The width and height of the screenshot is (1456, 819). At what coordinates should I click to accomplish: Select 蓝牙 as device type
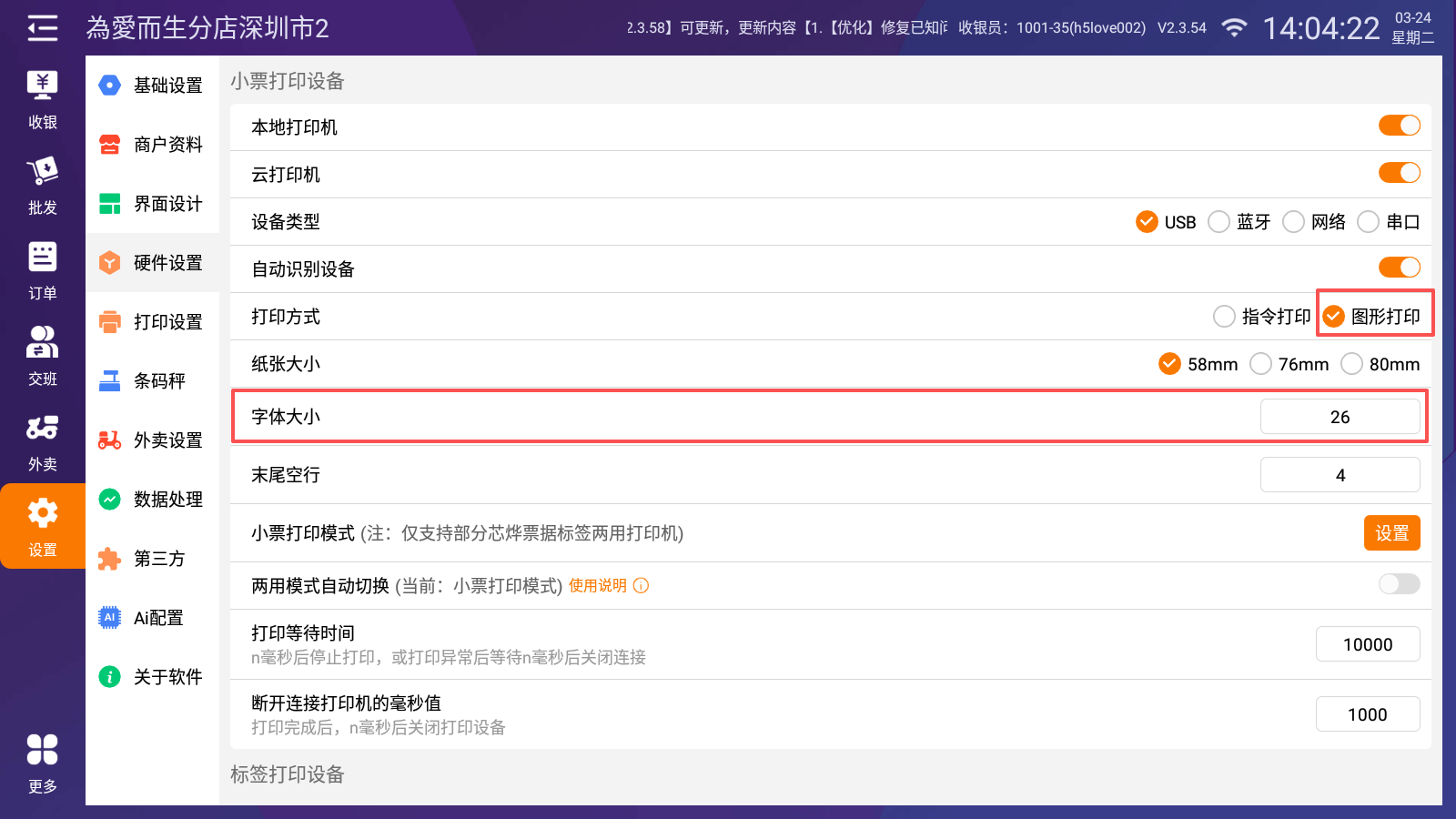pos(1219,222)
